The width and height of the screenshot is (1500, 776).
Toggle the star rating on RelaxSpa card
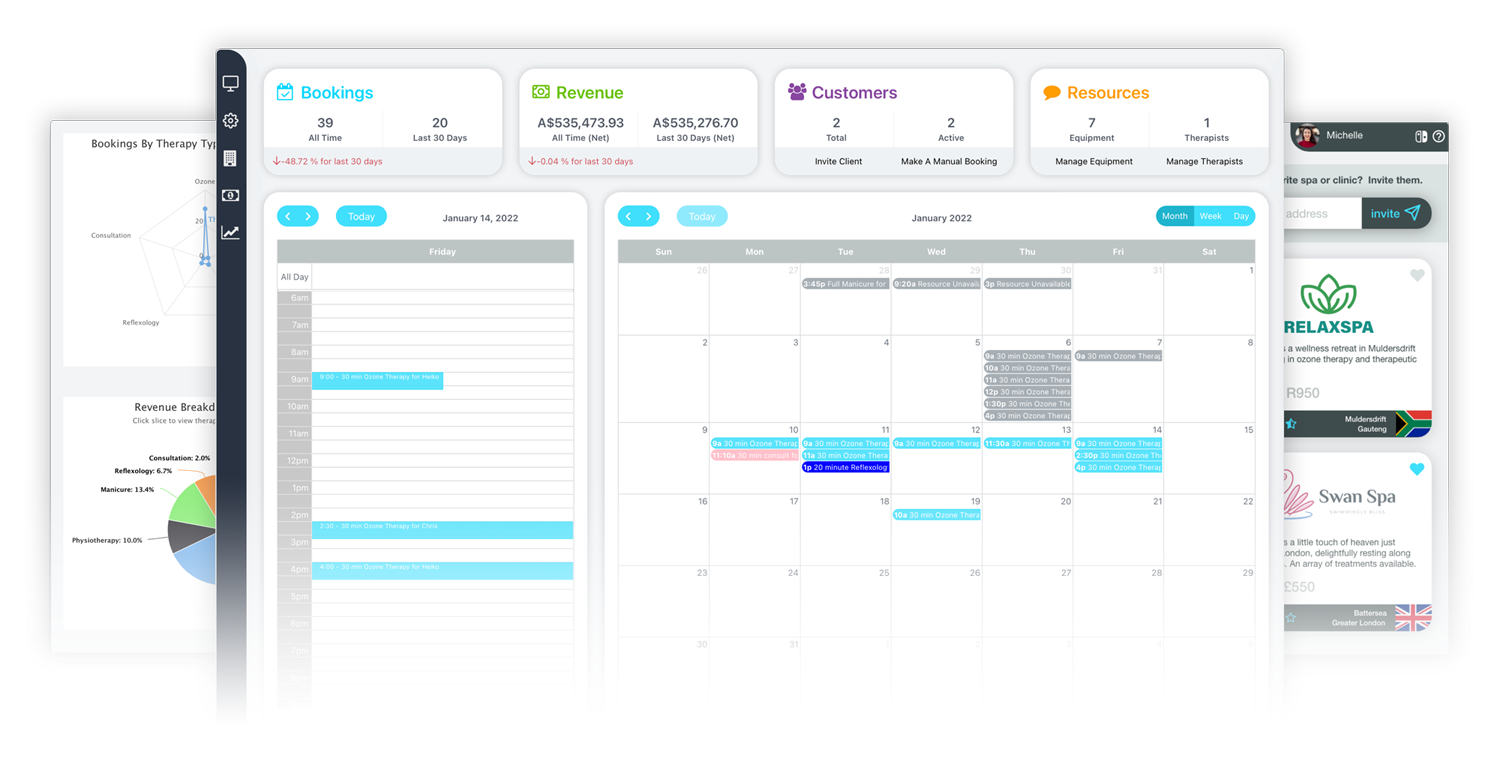click(x=1291, y=424)
